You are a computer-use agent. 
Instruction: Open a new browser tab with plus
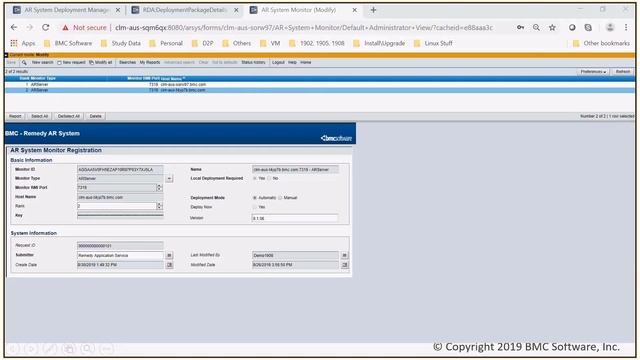pyautogui.click(x=373, y=10)
